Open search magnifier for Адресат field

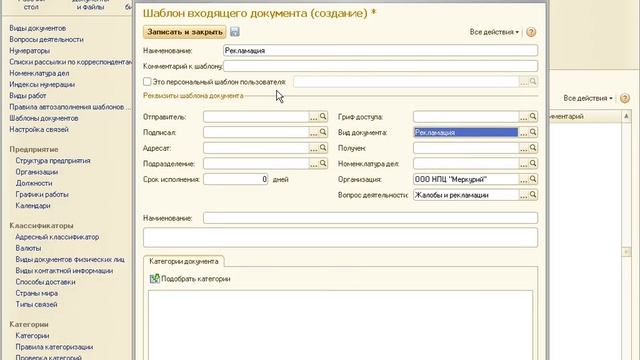tap(323, 148)
